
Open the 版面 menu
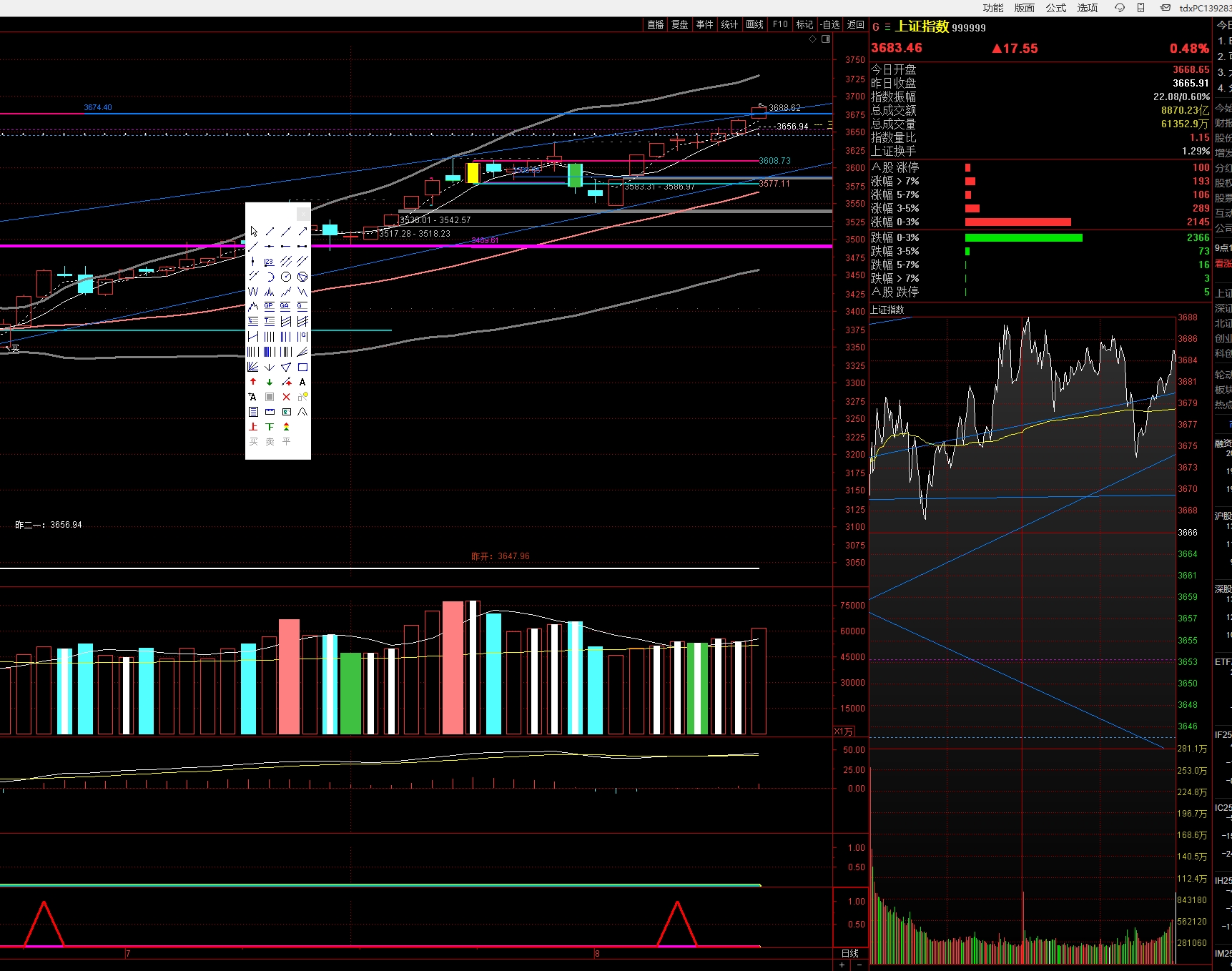(x=1025, y=8)
